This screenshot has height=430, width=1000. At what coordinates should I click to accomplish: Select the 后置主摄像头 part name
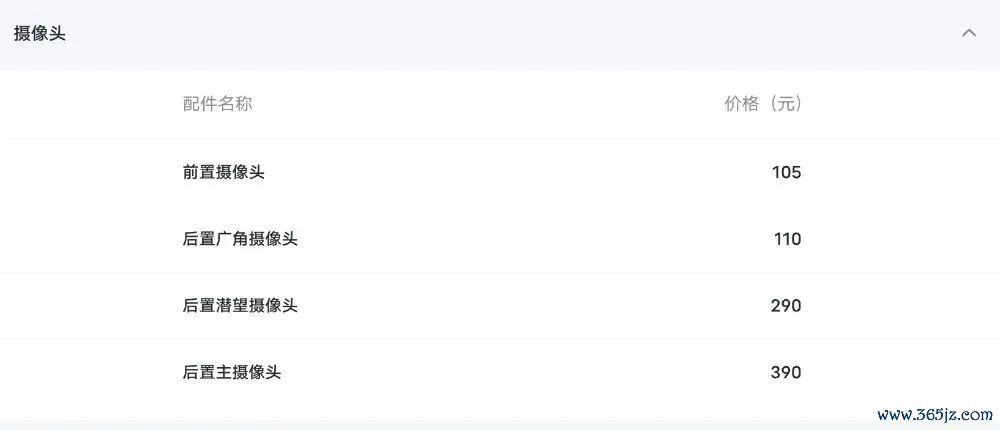click(x=232, y=372)
